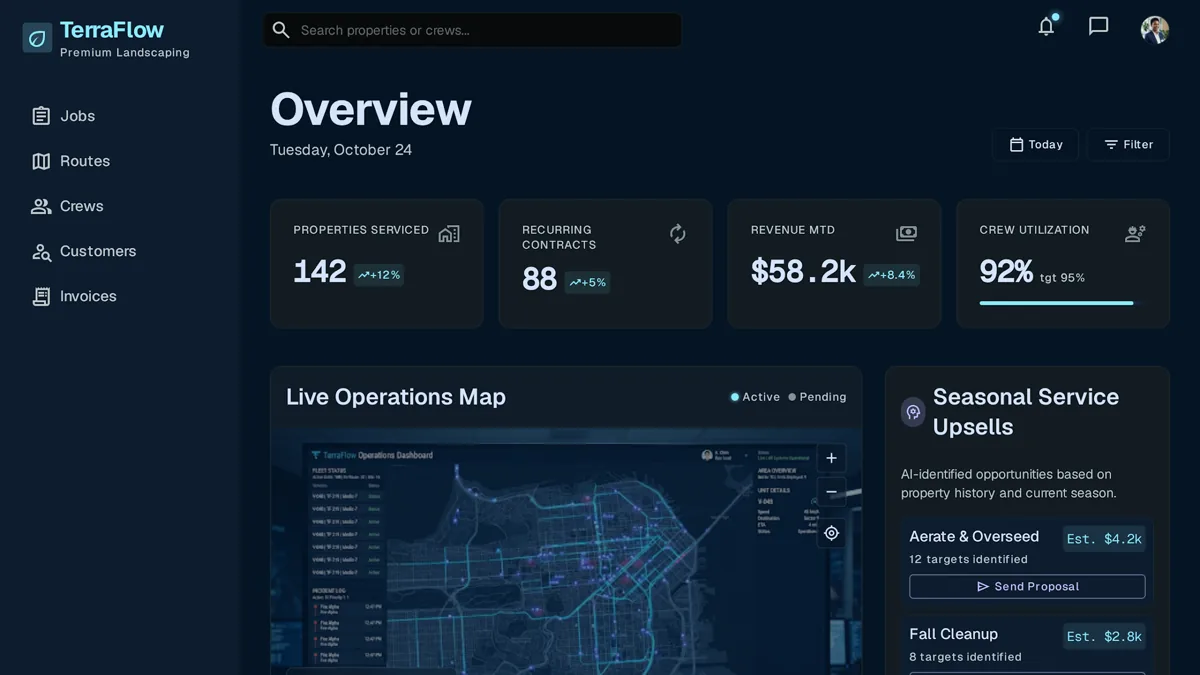Zoom out on the operations map
The height and width of the screenshot is (675, 1200).
(831, 493)
